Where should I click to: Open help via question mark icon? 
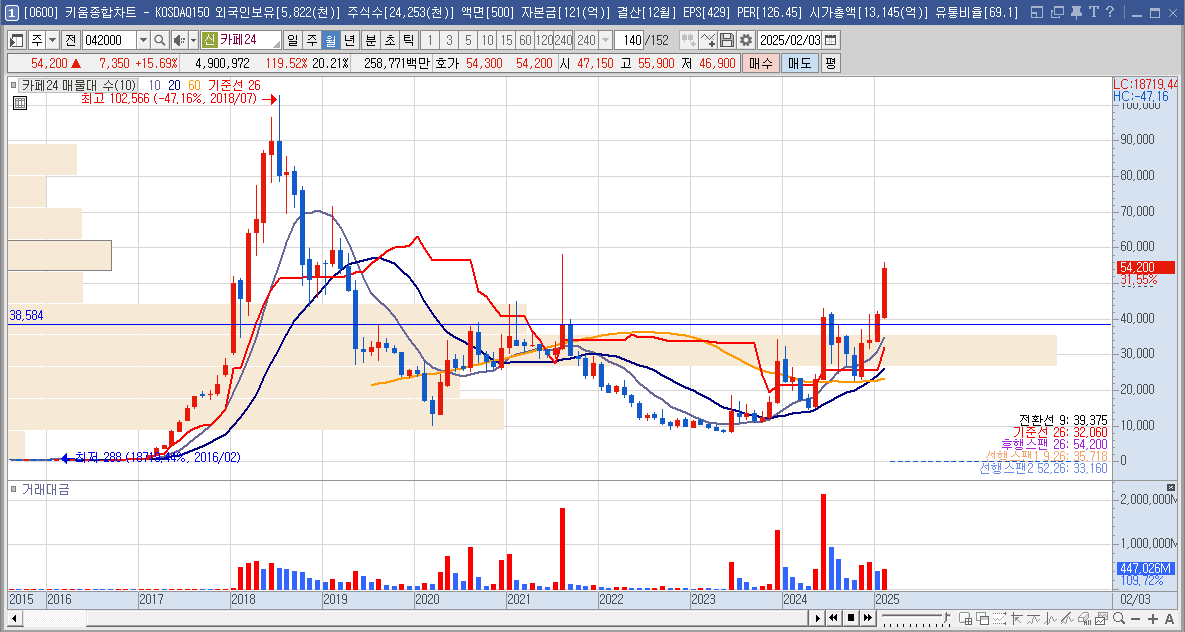tap(1109, 12)
